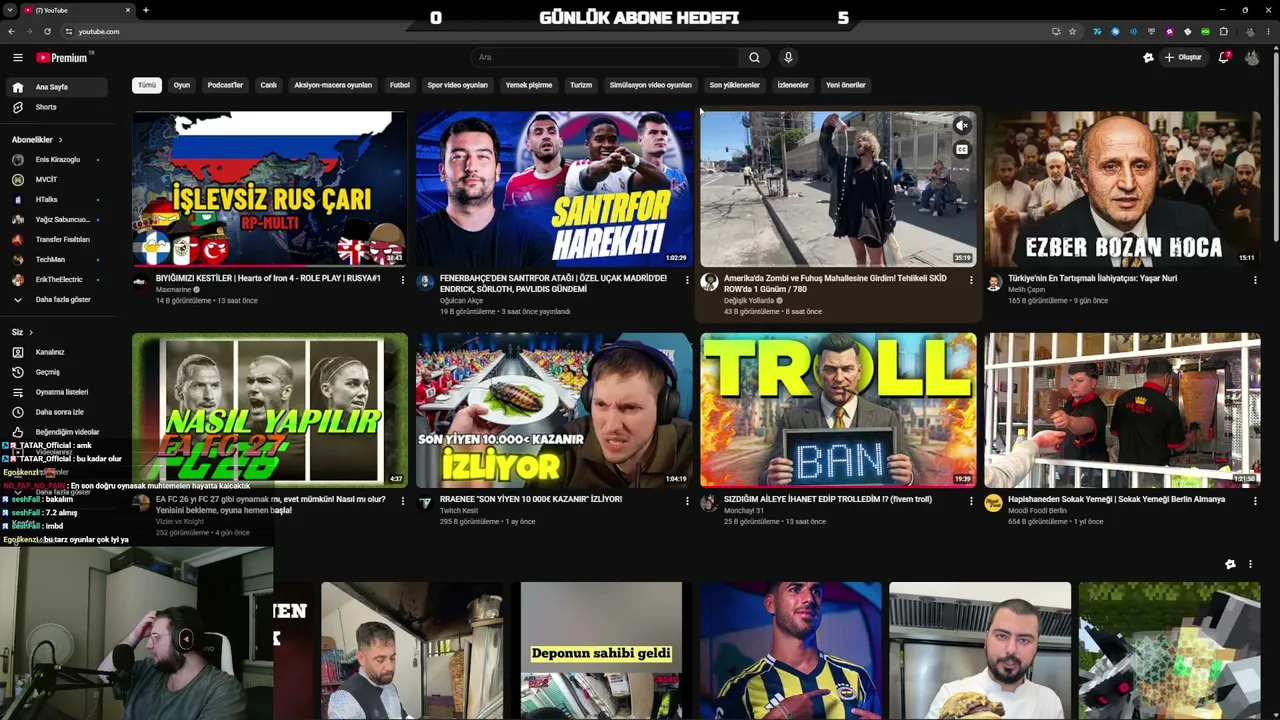Click the Maxmarine channel name
Viewport: 1280px width, 720px height.
click(173, 290)
